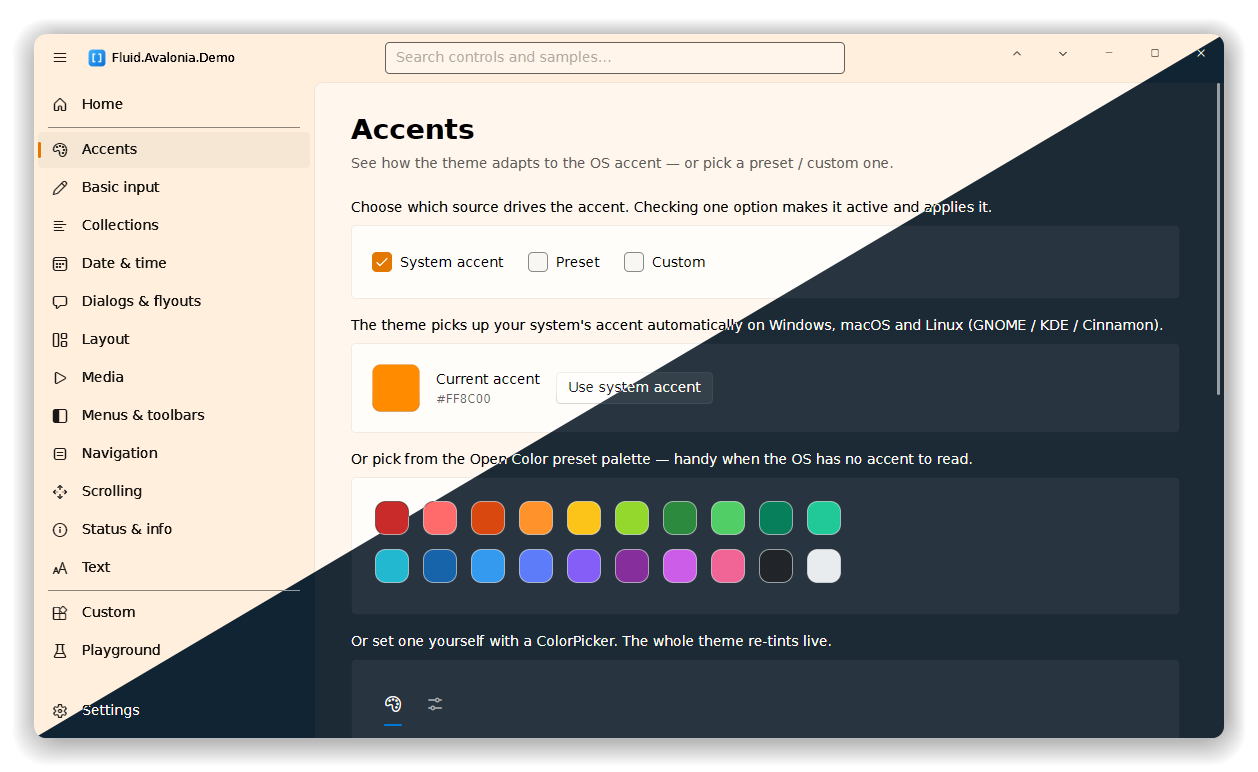Open the Home page icon
Image resolution: width=1258 pixels, height=772 pixels.
[60, 104]
